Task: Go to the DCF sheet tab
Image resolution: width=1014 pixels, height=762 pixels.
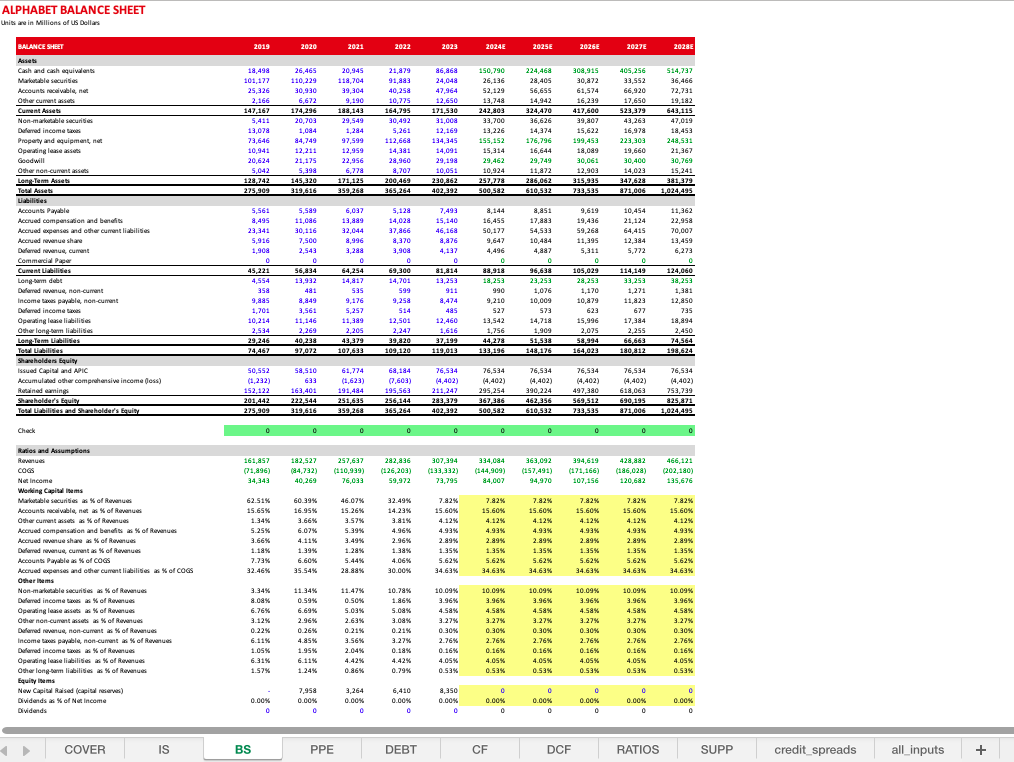Action: (x=559, y=749)
